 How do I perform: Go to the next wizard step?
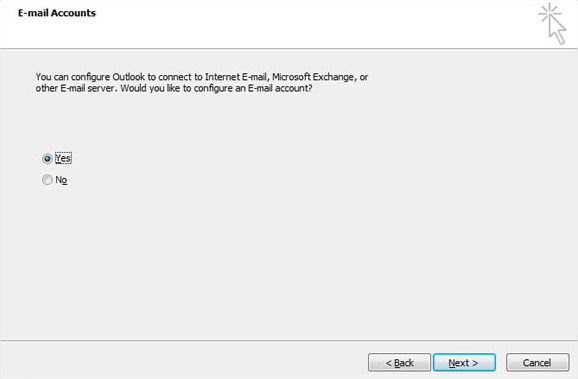click(x=464, y=362)
